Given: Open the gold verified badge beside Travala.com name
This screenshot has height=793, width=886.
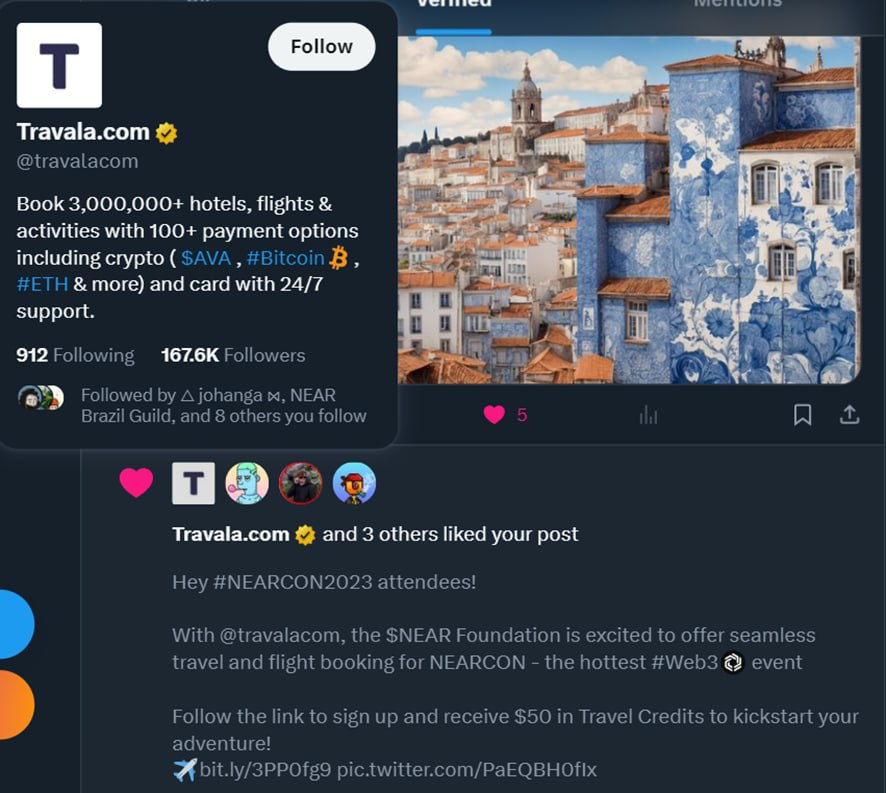Looking at the screenshot, I should pos(166,133).
